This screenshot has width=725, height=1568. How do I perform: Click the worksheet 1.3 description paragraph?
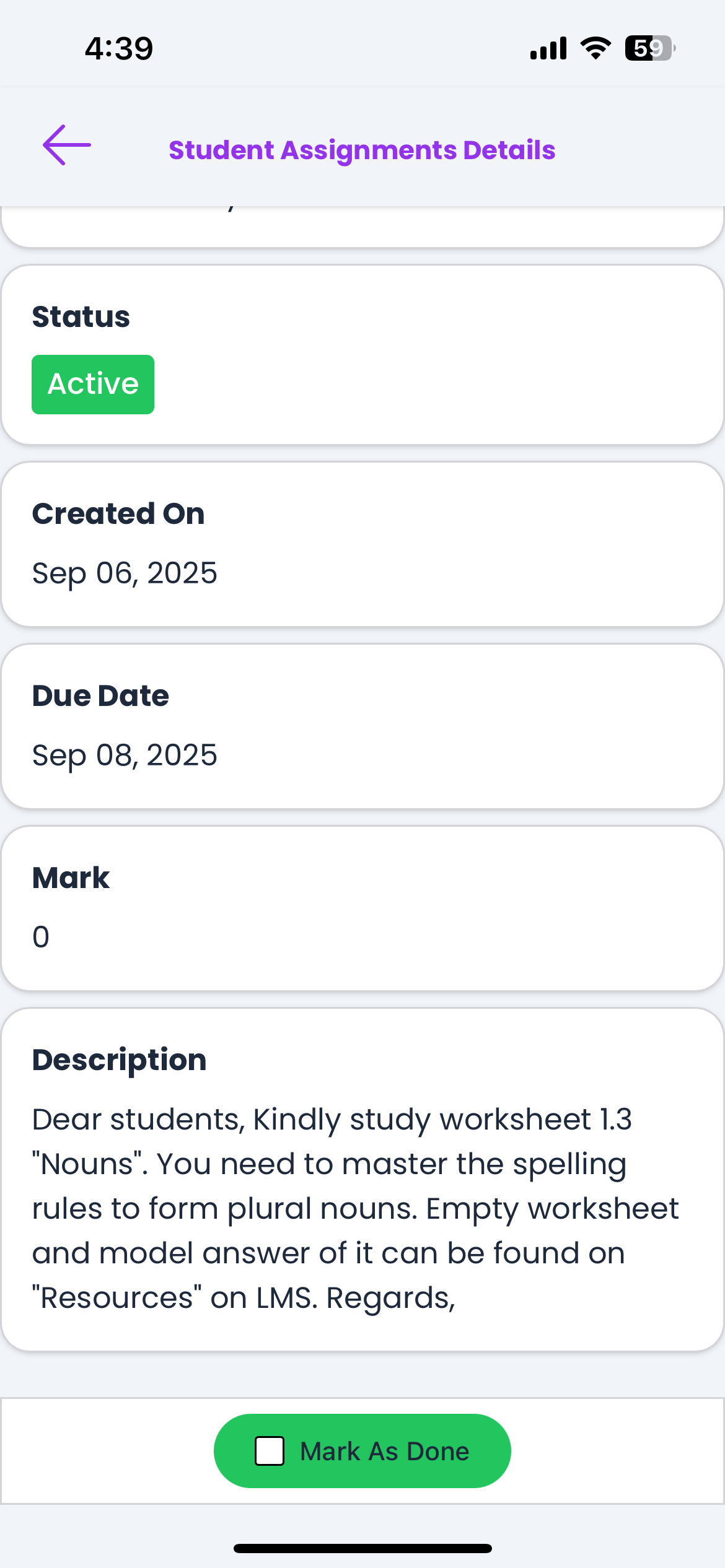click(356, 1208)
